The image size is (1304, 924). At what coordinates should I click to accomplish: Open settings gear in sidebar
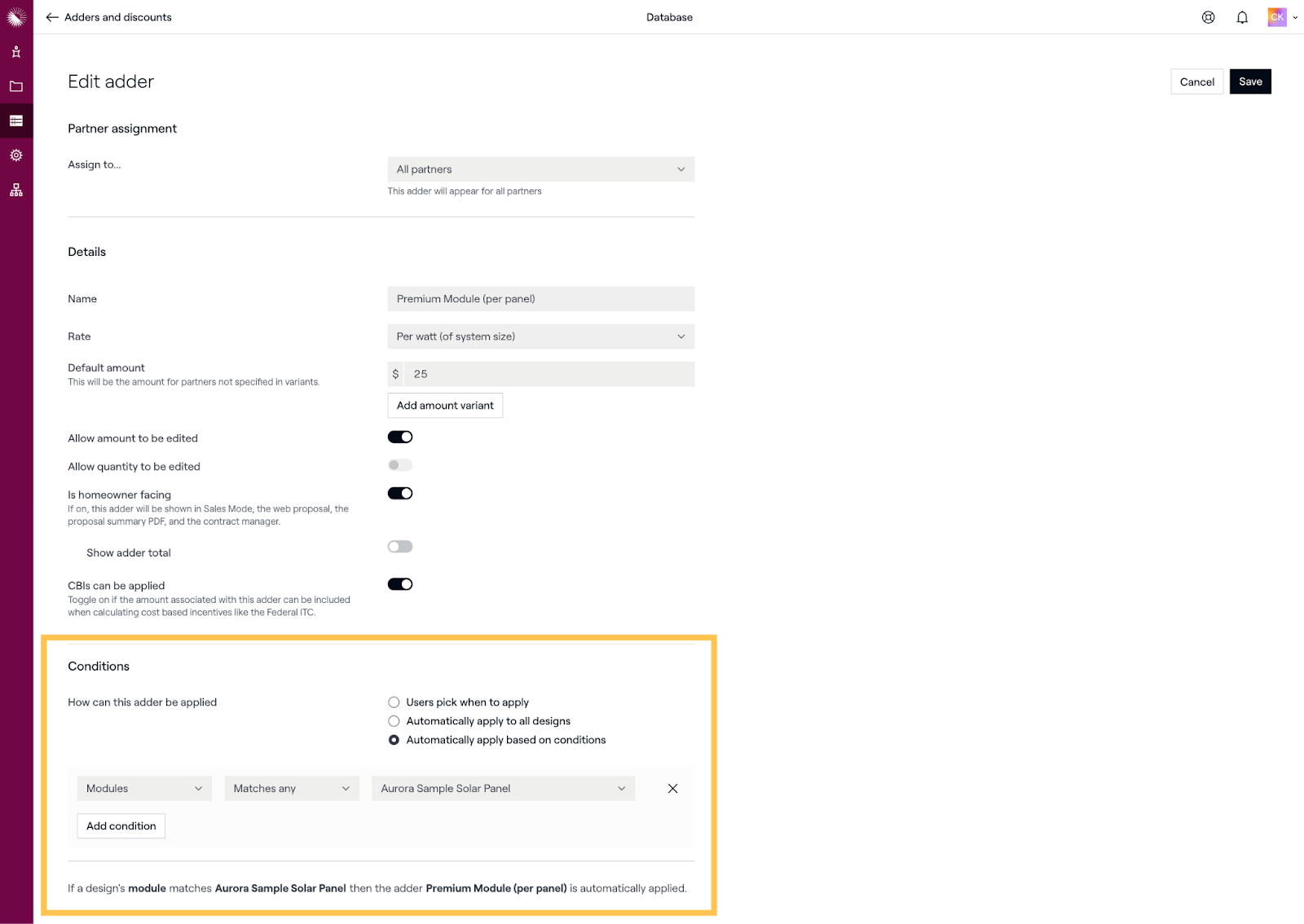16,155
